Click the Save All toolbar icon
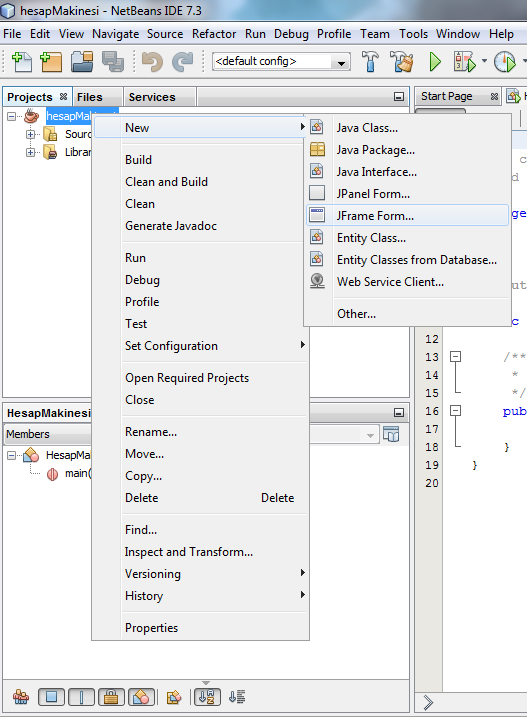The width and height of the screenshot is (527, 717). click(x=113, y=62)
